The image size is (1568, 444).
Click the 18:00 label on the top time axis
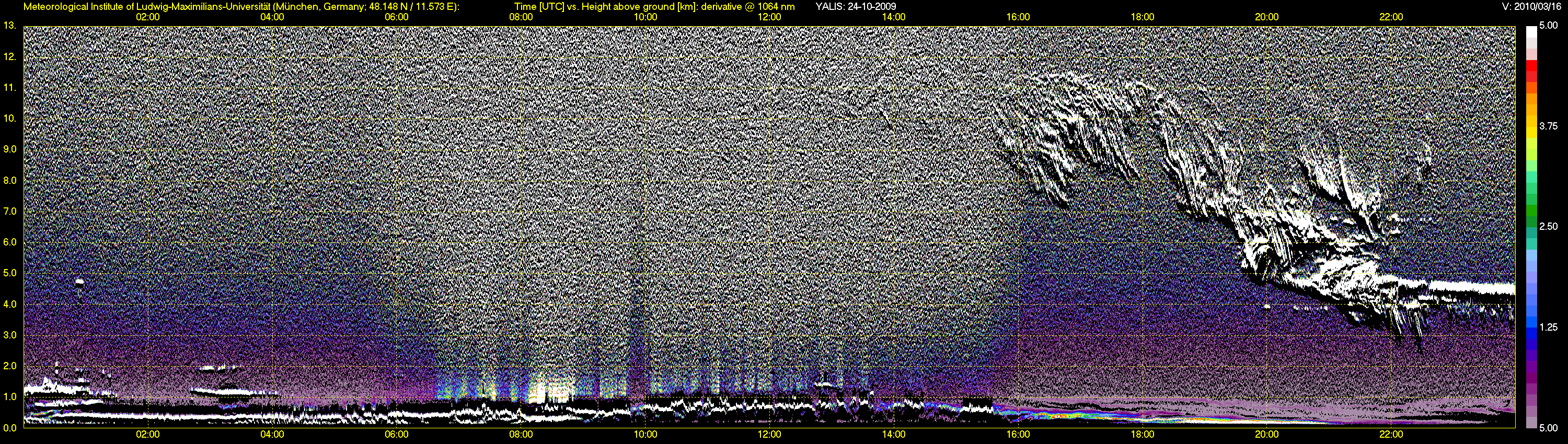coord(1143,17)
